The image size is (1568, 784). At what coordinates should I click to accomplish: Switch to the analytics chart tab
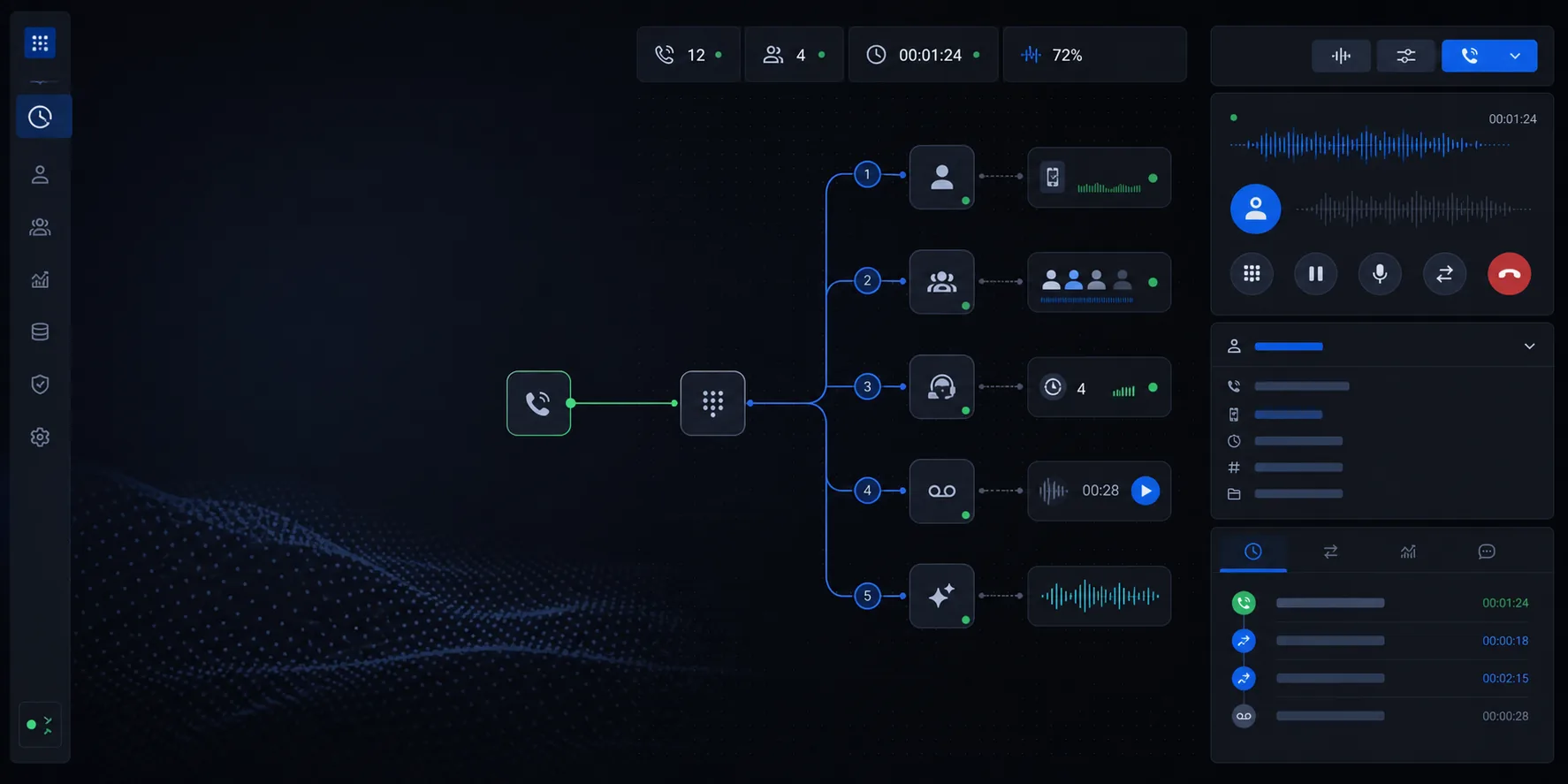point(1408,552)
